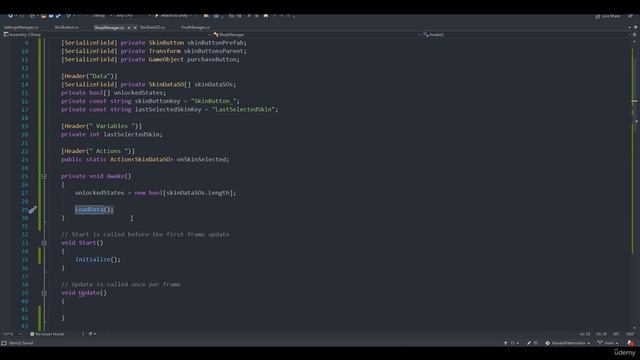The height and width of the screenshot is (360, 640).
Task: Click on 'lastSelectedSkinKey' constant name
Action: (168, 109)
